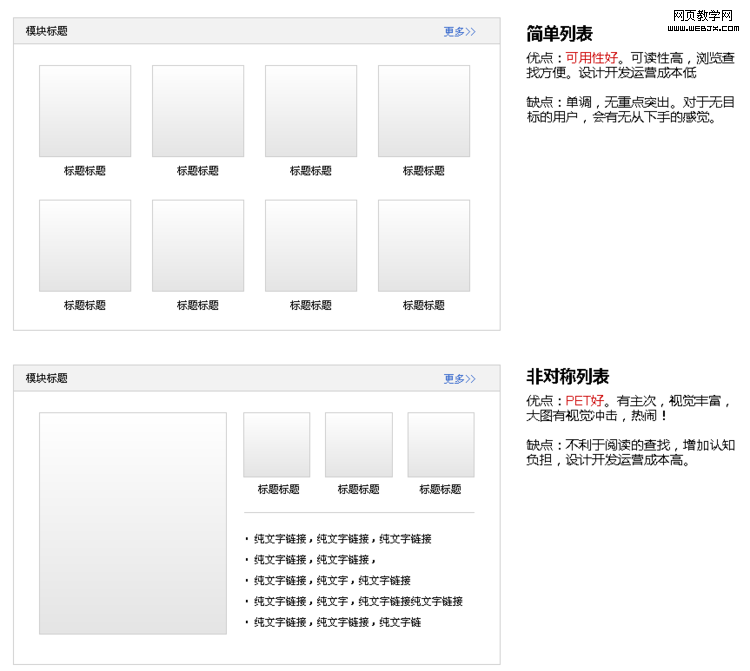The height and width of the screenshot is (671, 750).
Task: Click 模块标题 header of the upper module
Action: tap(47, 32)
